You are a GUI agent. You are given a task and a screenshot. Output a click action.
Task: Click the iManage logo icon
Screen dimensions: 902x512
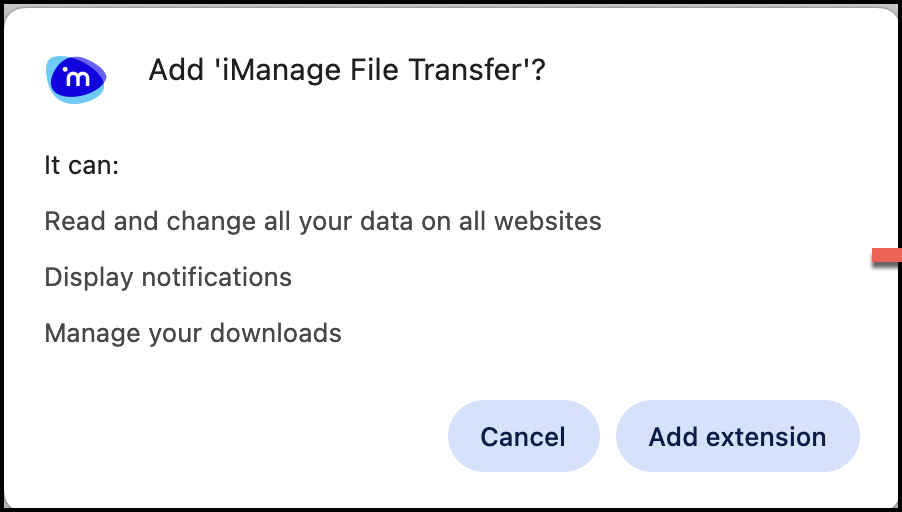(75, 77)
